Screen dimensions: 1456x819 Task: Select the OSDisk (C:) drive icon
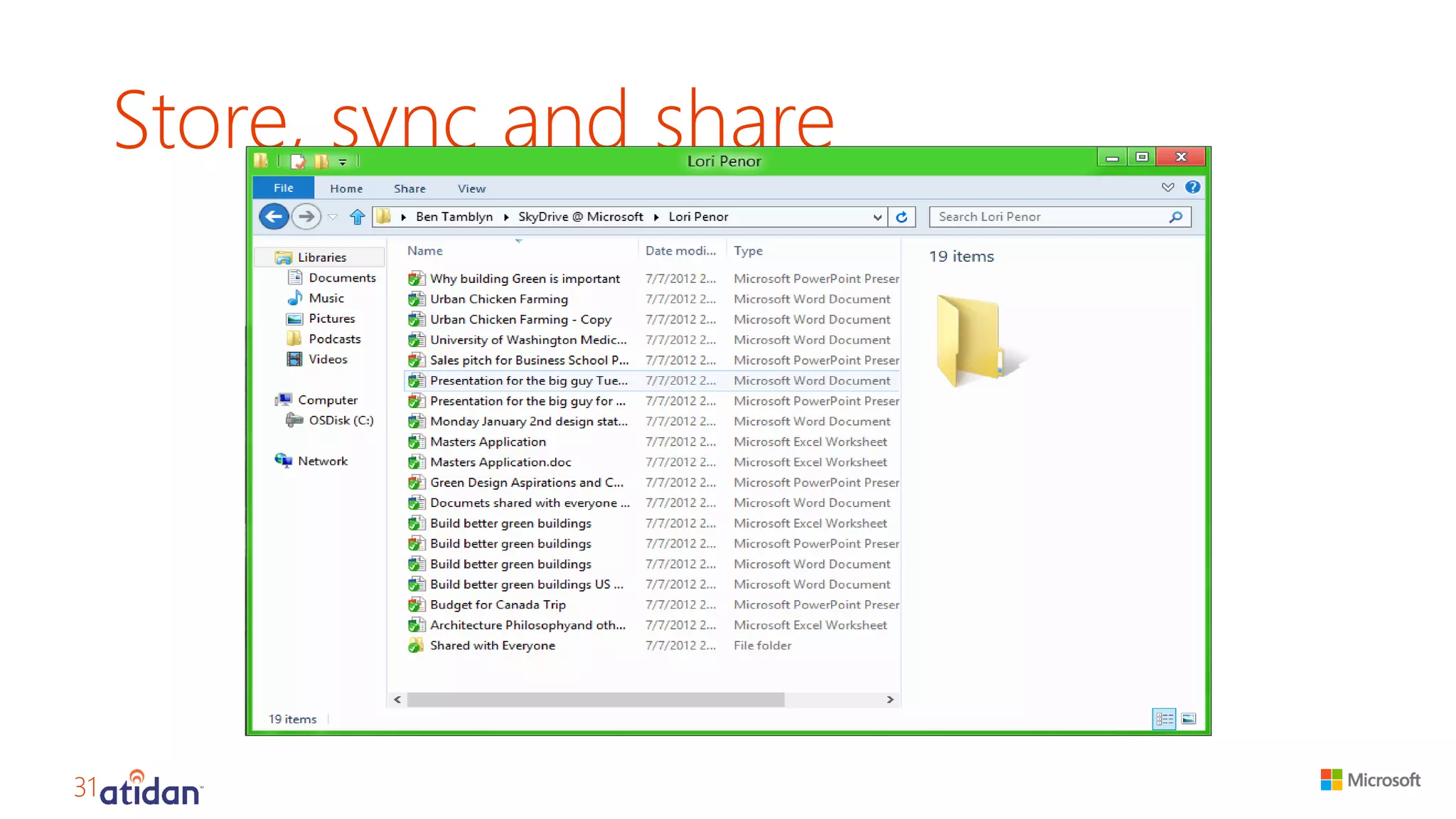294,420
